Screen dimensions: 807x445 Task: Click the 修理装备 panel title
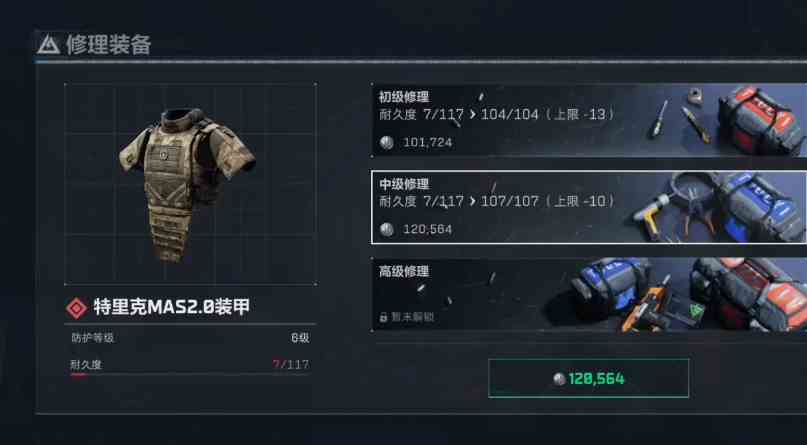(x=108, y=45)
